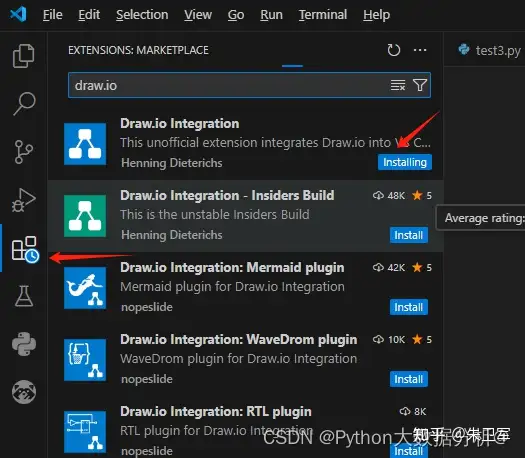Open the Explorer view in the activity bar
The image size is (525, 458).
tap(23, 56)
